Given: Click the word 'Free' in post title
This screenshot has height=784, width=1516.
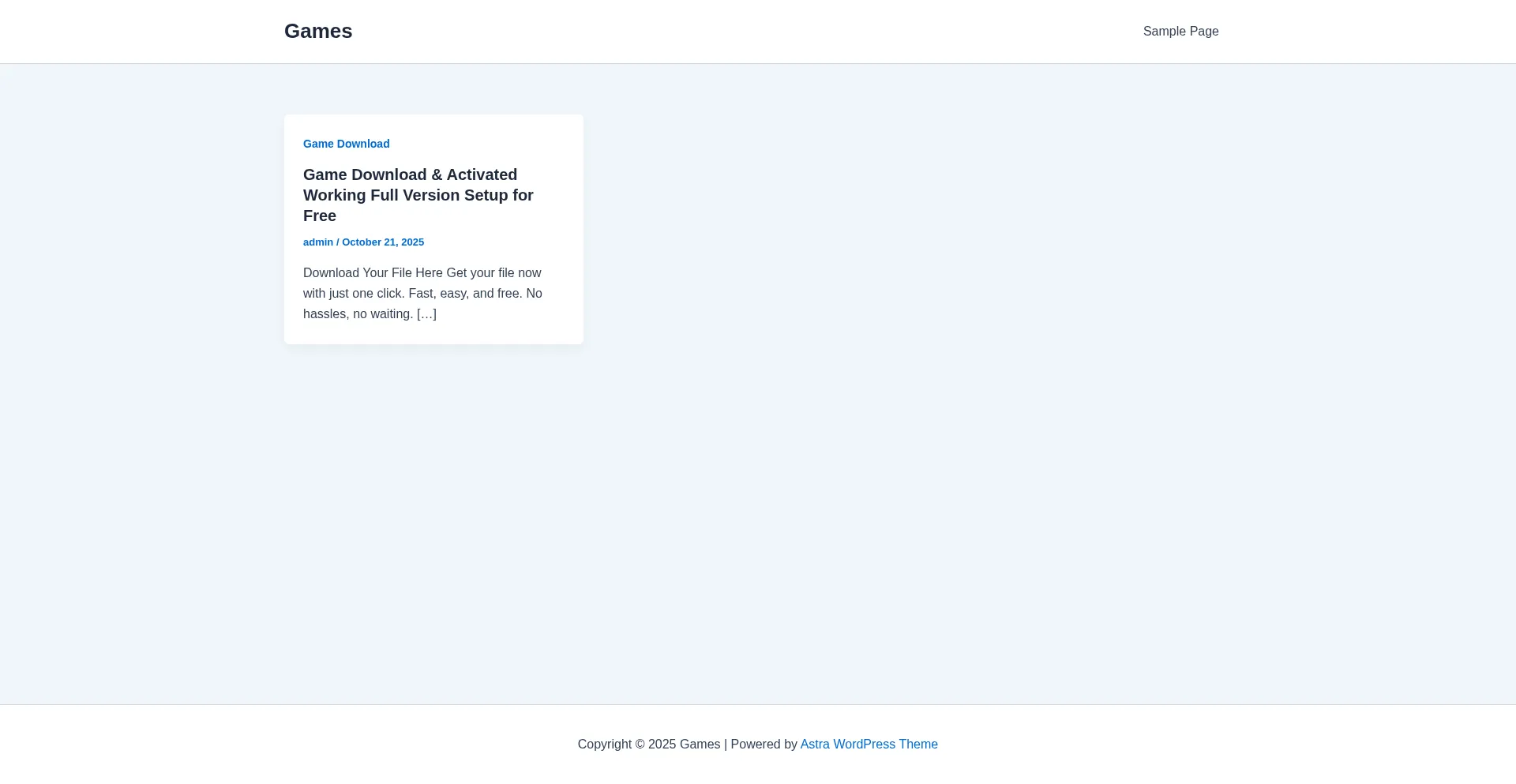Looking at the screenshot, I should click(x=320, y=216).
